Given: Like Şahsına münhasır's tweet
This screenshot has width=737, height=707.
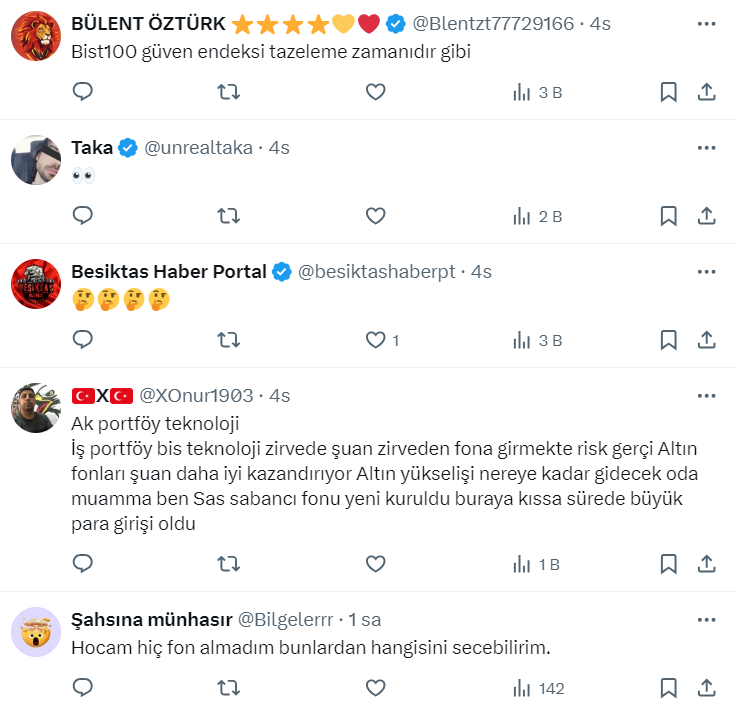Looking at the screenshot, I should tap(375, 688).
